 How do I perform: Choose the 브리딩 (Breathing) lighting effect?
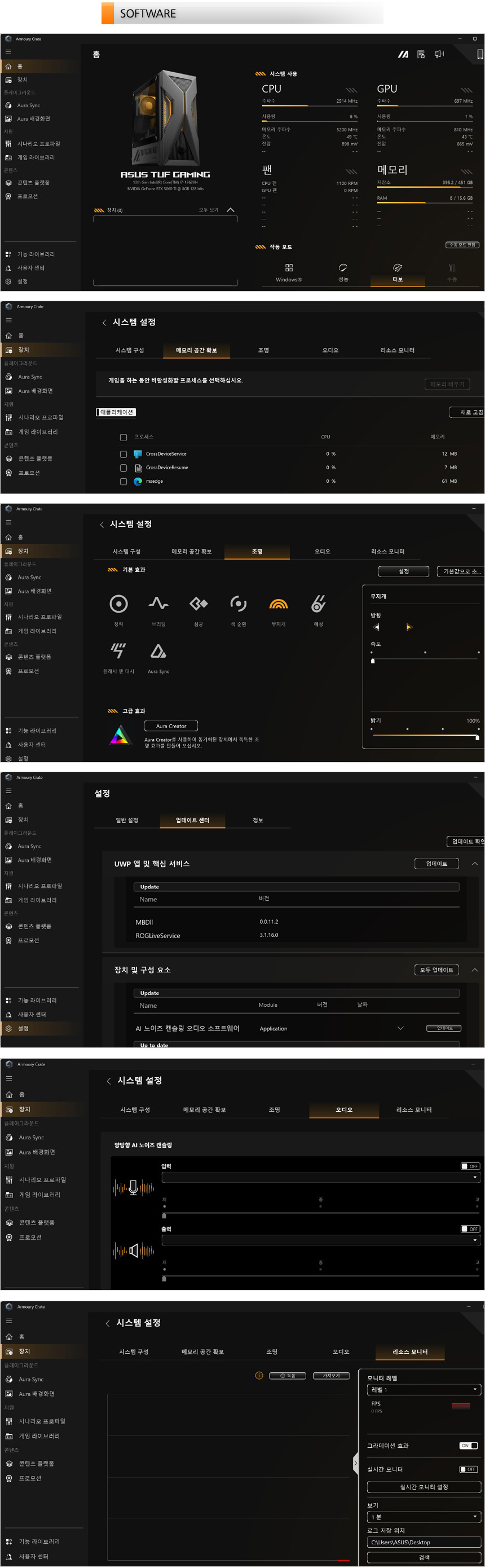click(x=158, y=603)
